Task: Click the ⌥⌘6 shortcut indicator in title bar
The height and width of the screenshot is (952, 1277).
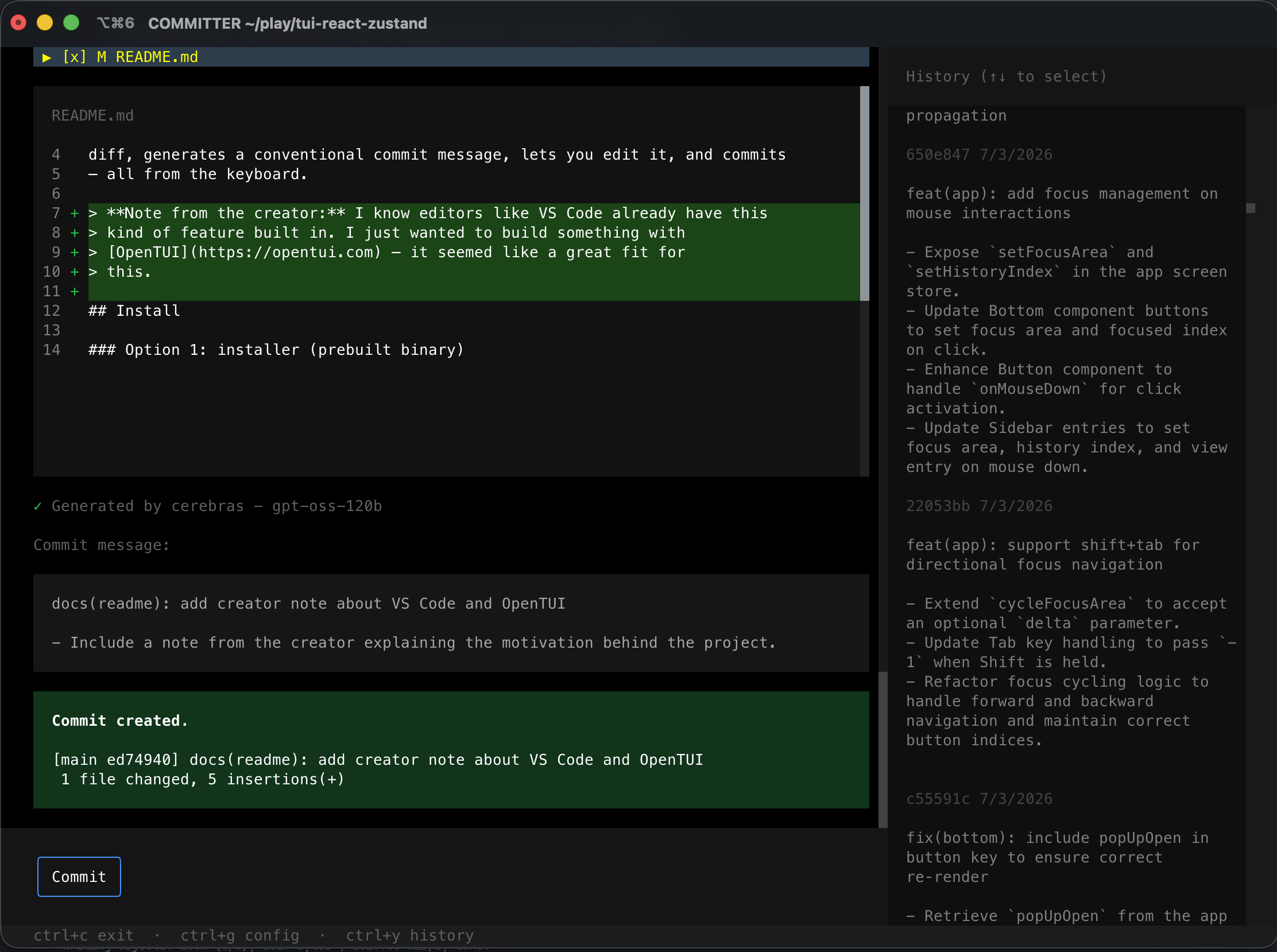Action: tap(115, 23)
